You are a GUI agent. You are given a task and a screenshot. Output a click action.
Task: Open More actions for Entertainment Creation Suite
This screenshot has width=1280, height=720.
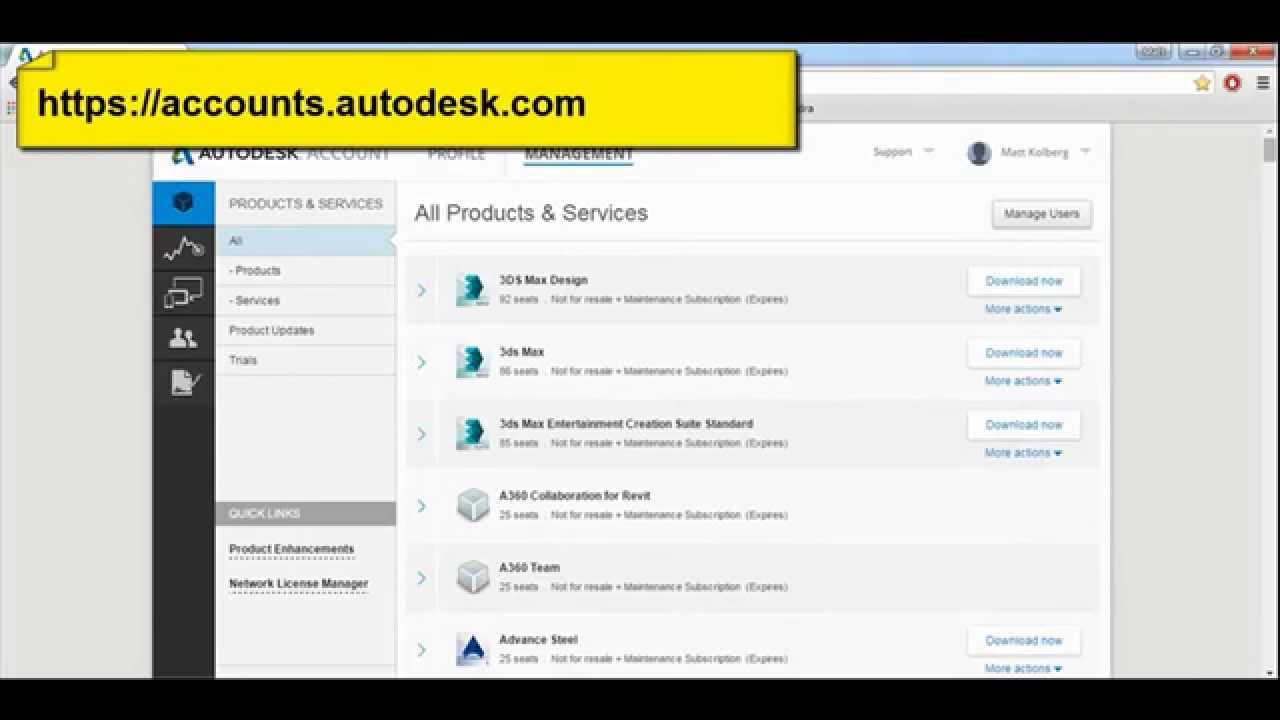pos(1023,453)
